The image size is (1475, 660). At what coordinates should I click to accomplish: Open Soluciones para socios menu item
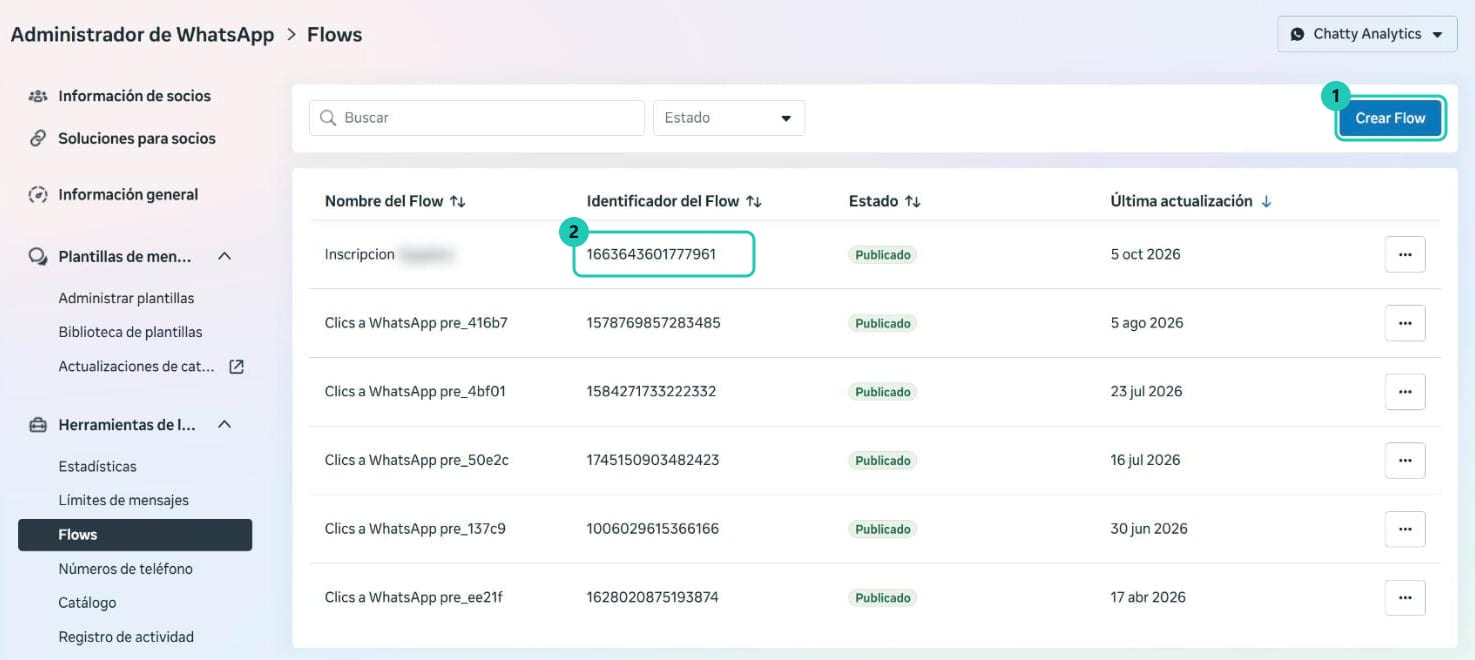[x=135, y=138]
